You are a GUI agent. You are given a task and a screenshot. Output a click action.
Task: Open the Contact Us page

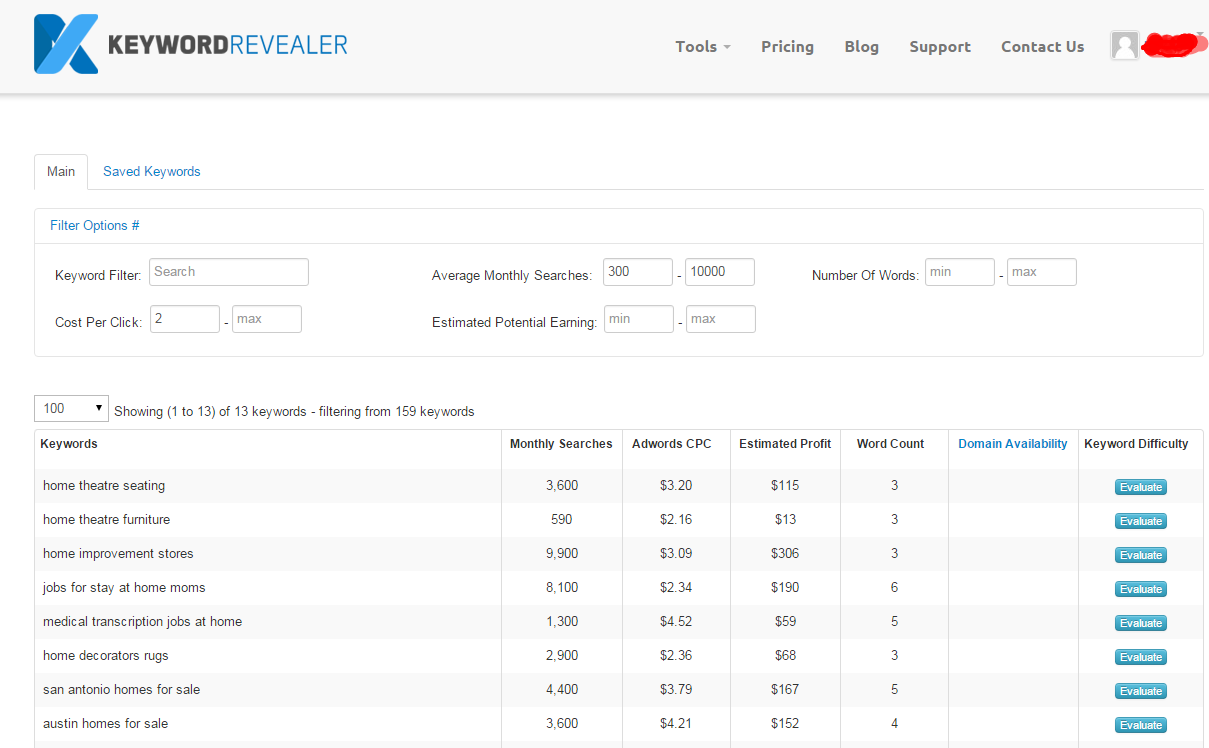coord(1042,46)
